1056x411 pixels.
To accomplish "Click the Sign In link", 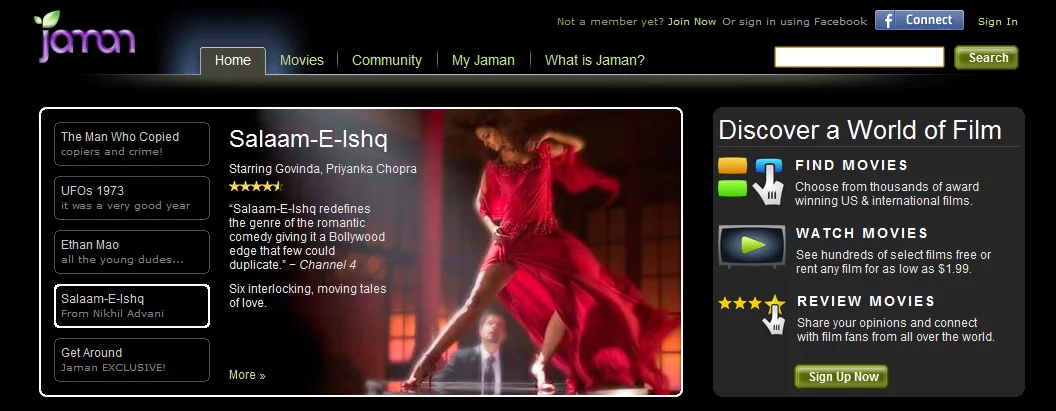I will pyautogui.click(x=997, y=22).
